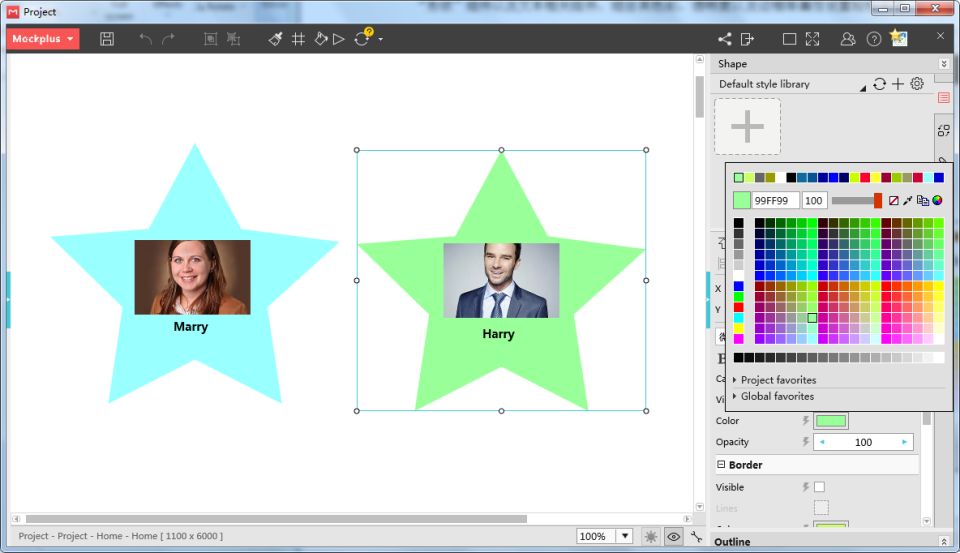Click the add new style plus tile
Image resolution: width=960 pixels, height=553 pixels.
[x=747, y=127]
